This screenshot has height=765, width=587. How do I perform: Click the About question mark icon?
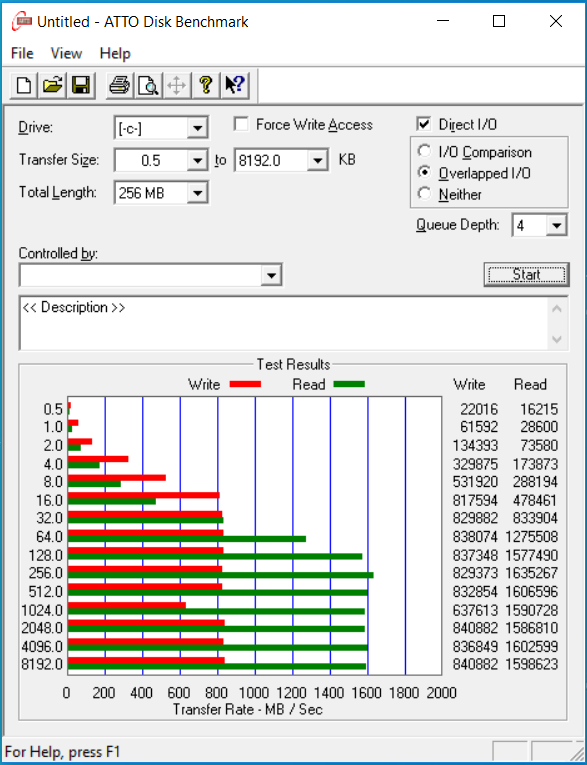[205, 85]
